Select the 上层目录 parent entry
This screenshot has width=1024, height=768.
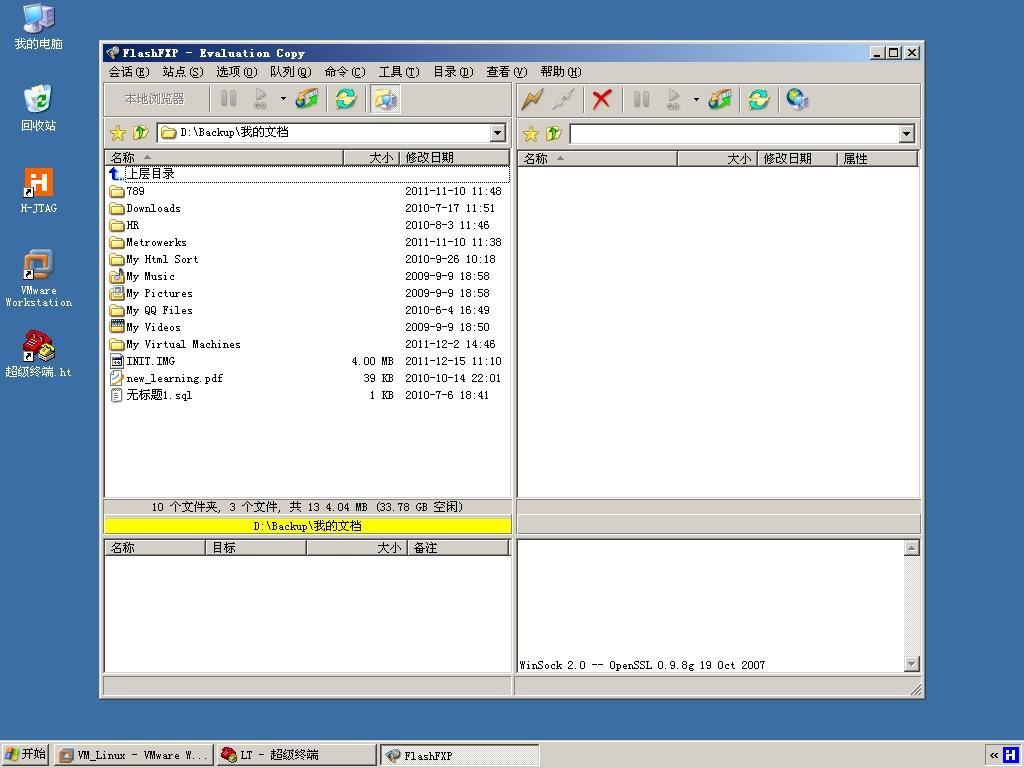pyautogui.click(x=307, y=174)
